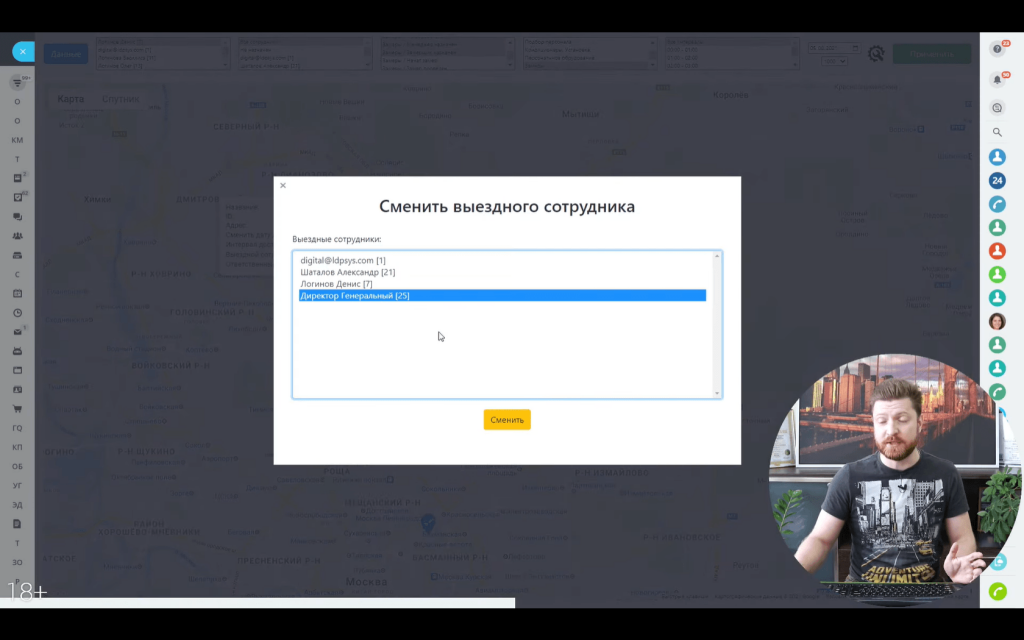This screenshot has width=1024, height=640.
Task: Open the chat bubbles icon in left sidebar
Action: pyautogui.click(x=18, y=216)
